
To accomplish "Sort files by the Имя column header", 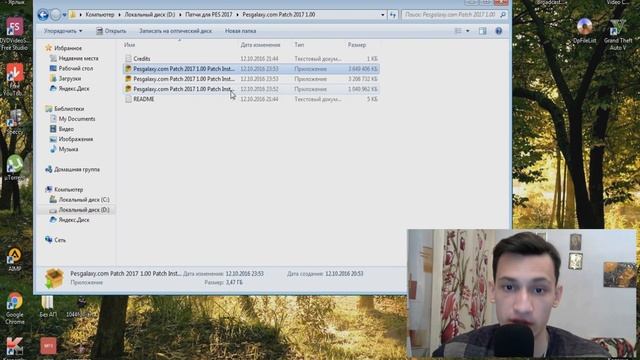I will tap(129, 45).
